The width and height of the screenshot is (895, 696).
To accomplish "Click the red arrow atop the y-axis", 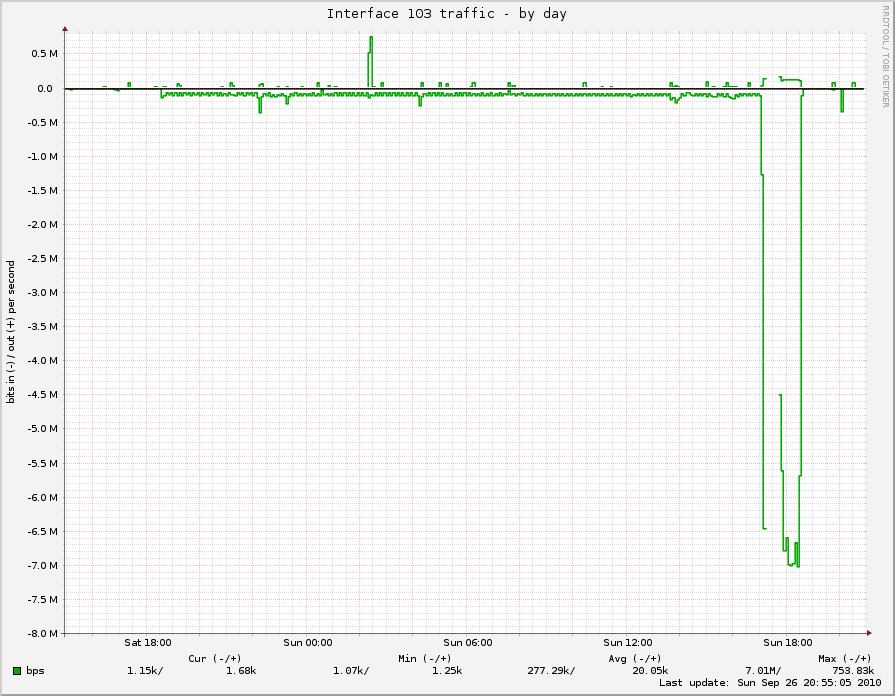I will pos(65,29).
